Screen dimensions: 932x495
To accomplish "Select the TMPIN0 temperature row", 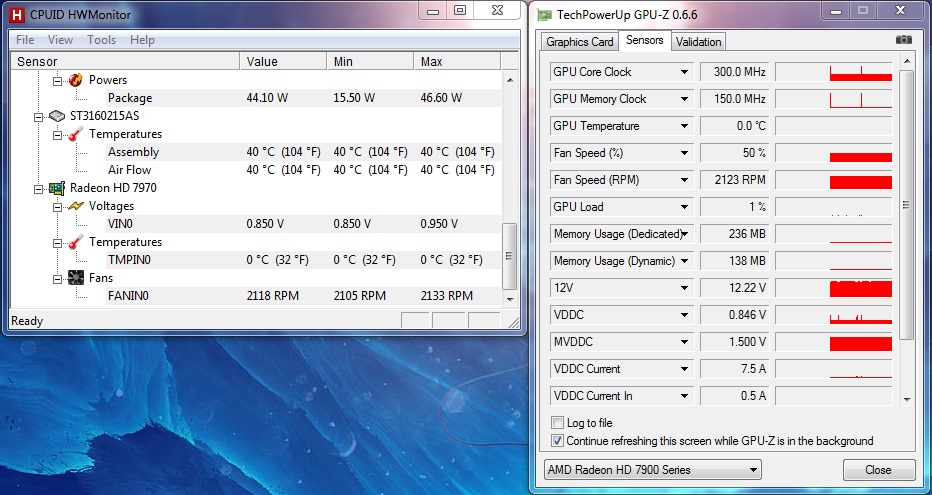I will 303,260.
